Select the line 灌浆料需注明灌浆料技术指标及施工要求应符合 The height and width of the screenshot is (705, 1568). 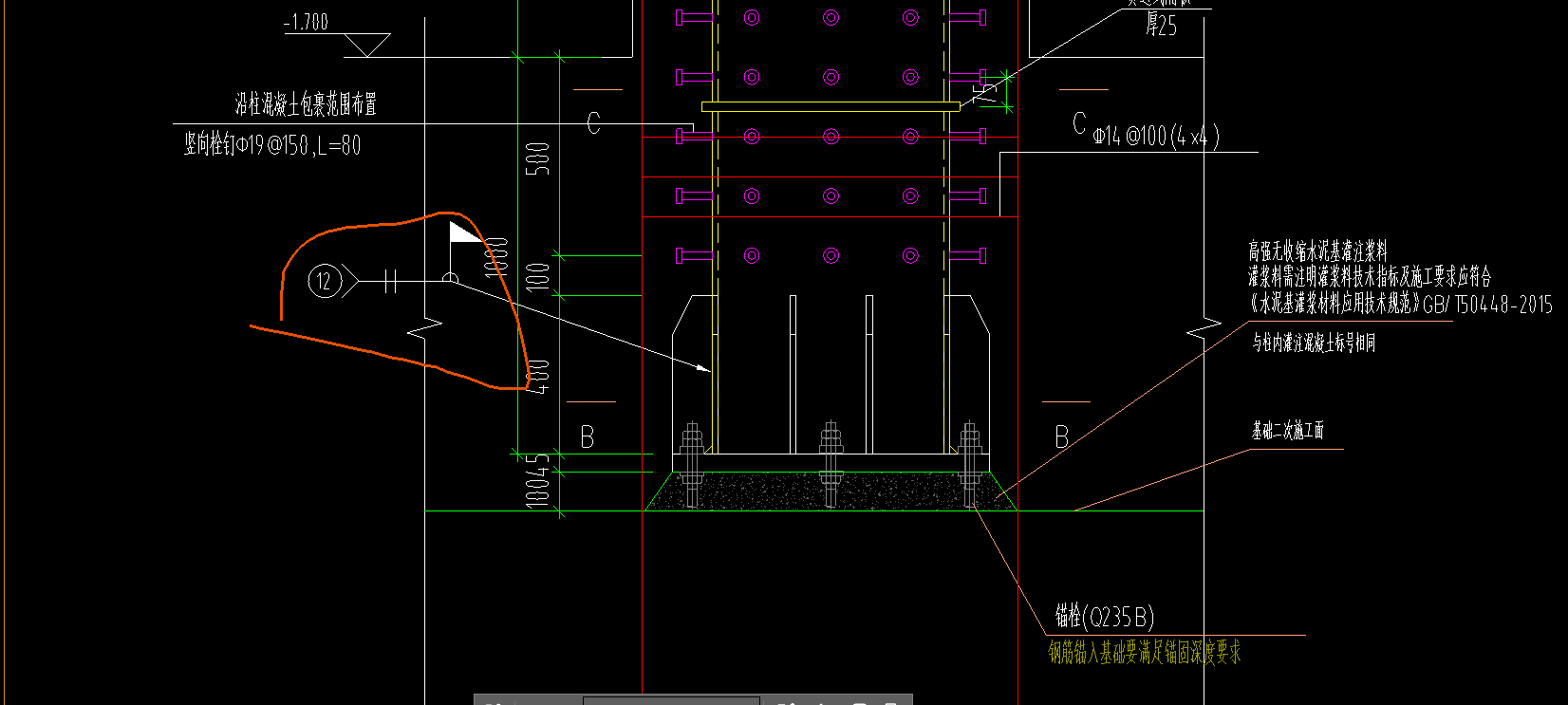(x=1370, y=276)
